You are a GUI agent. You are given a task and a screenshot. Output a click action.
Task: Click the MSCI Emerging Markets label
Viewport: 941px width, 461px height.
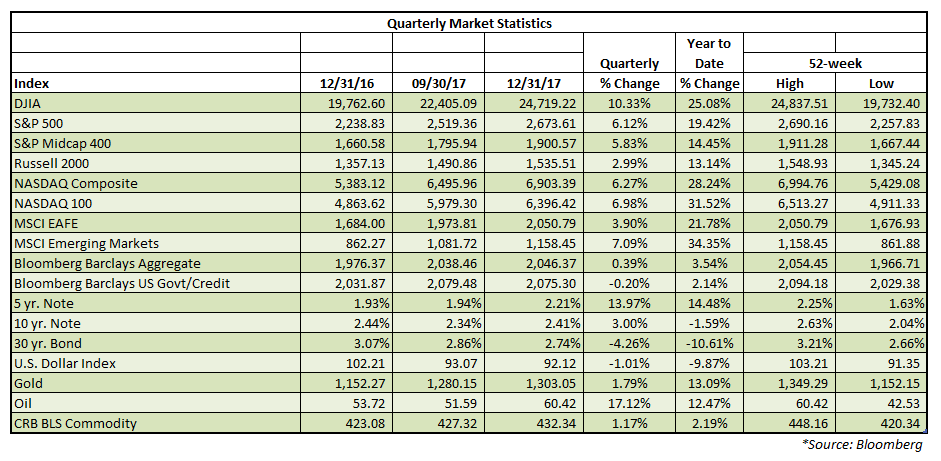tap(87, 243)
